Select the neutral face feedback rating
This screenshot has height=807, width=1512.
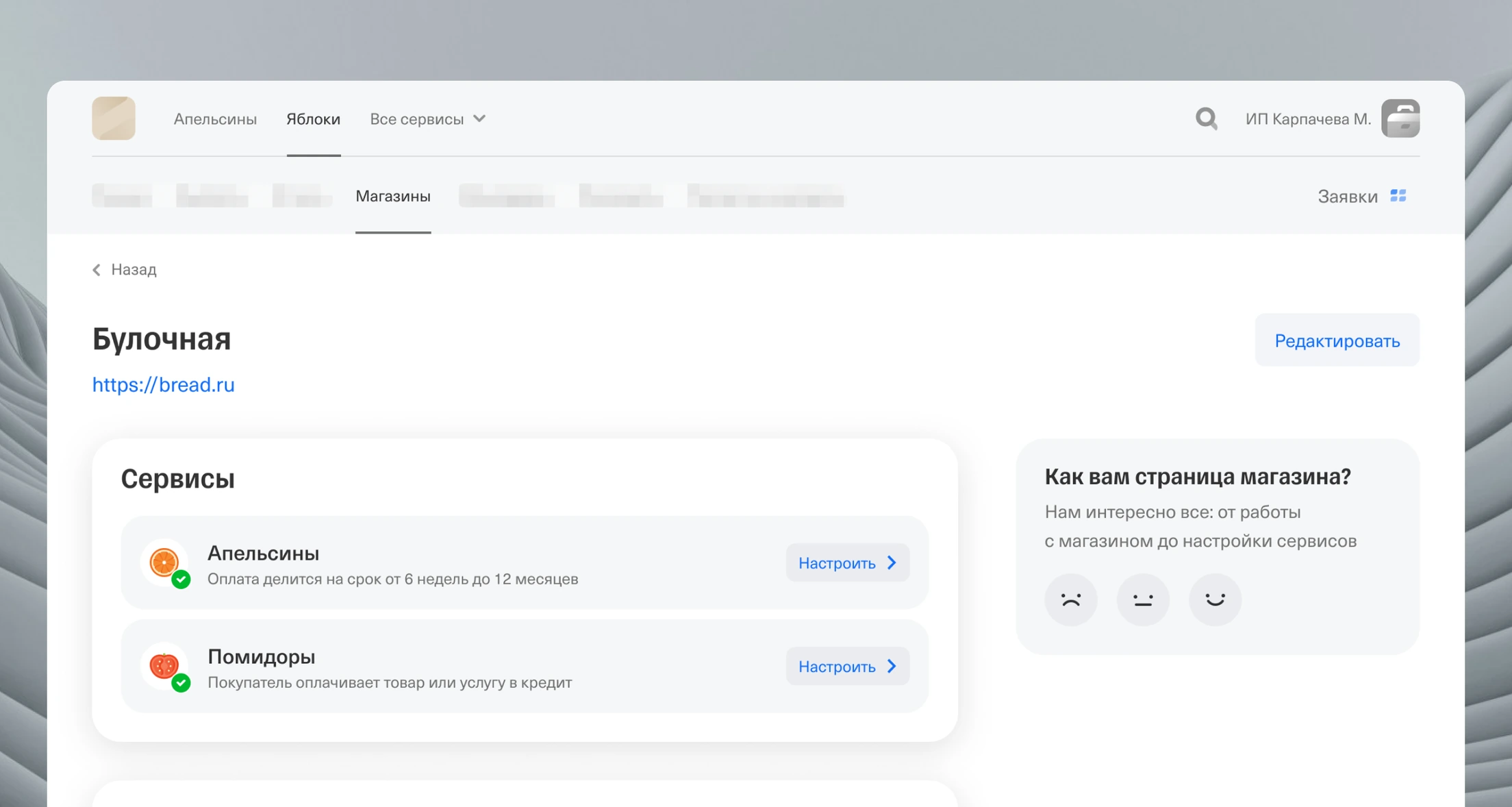tap(1143, 599)
